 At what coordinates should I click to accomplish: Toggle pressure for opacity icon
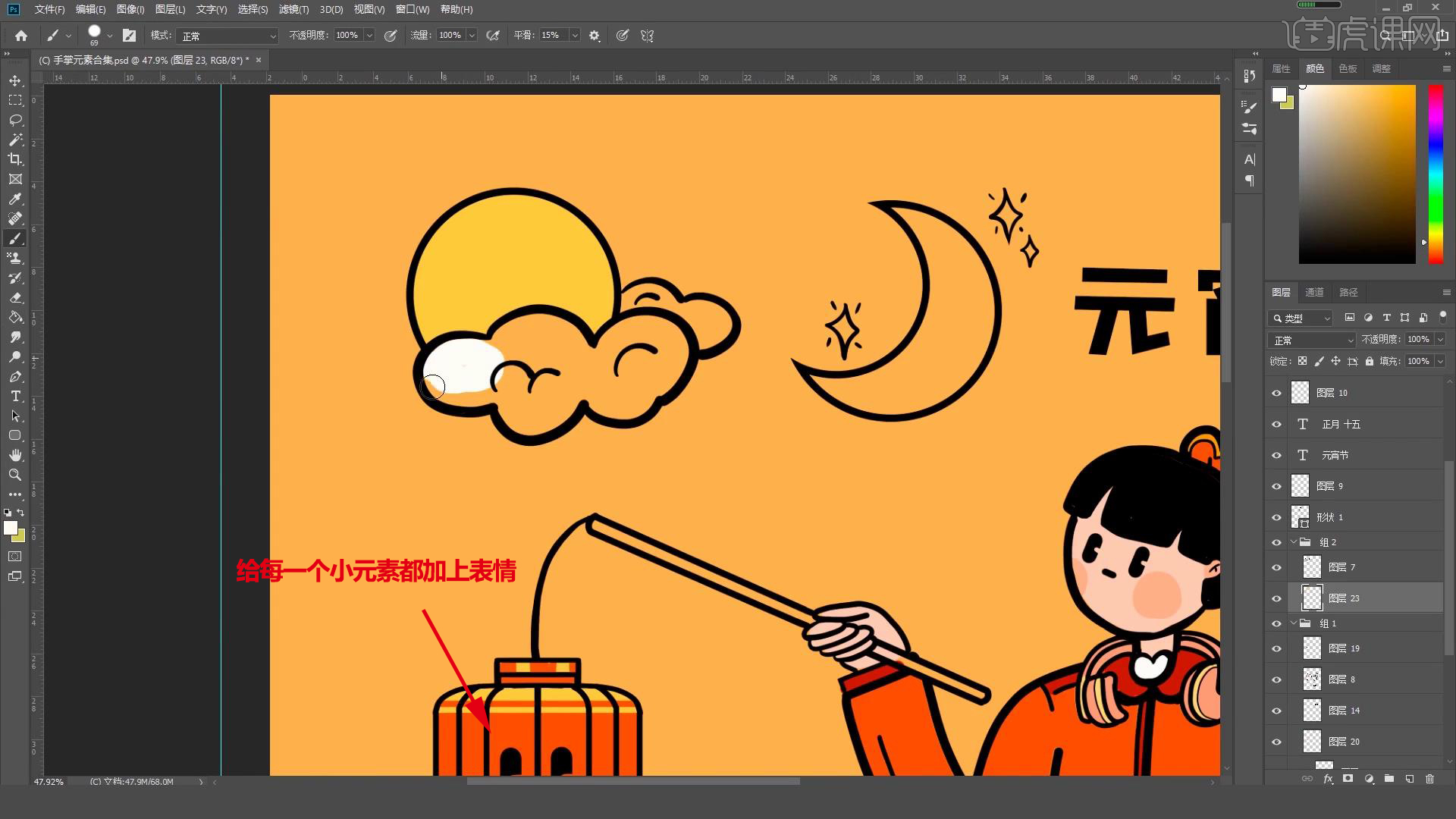coord(391,36)
